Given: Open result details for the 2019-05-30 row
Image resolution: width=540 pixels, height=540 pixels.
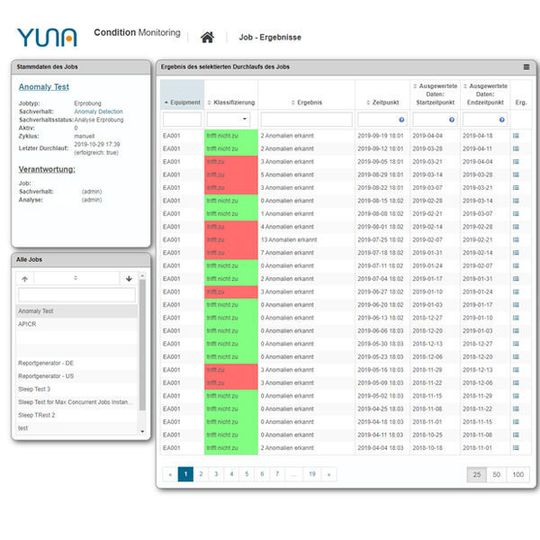Looking at the screenshot, I should click(516, 344).
